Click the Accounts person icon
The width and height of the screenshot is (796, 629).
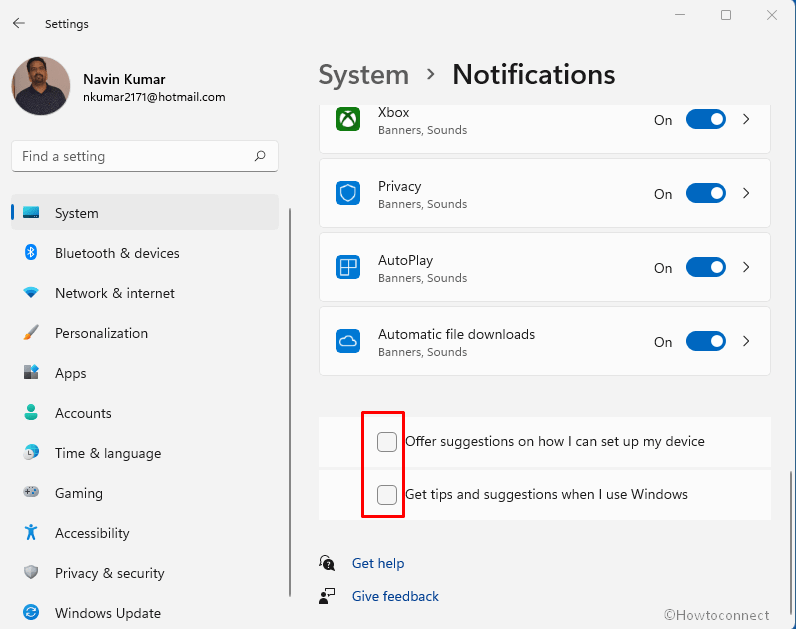point(31,412)
